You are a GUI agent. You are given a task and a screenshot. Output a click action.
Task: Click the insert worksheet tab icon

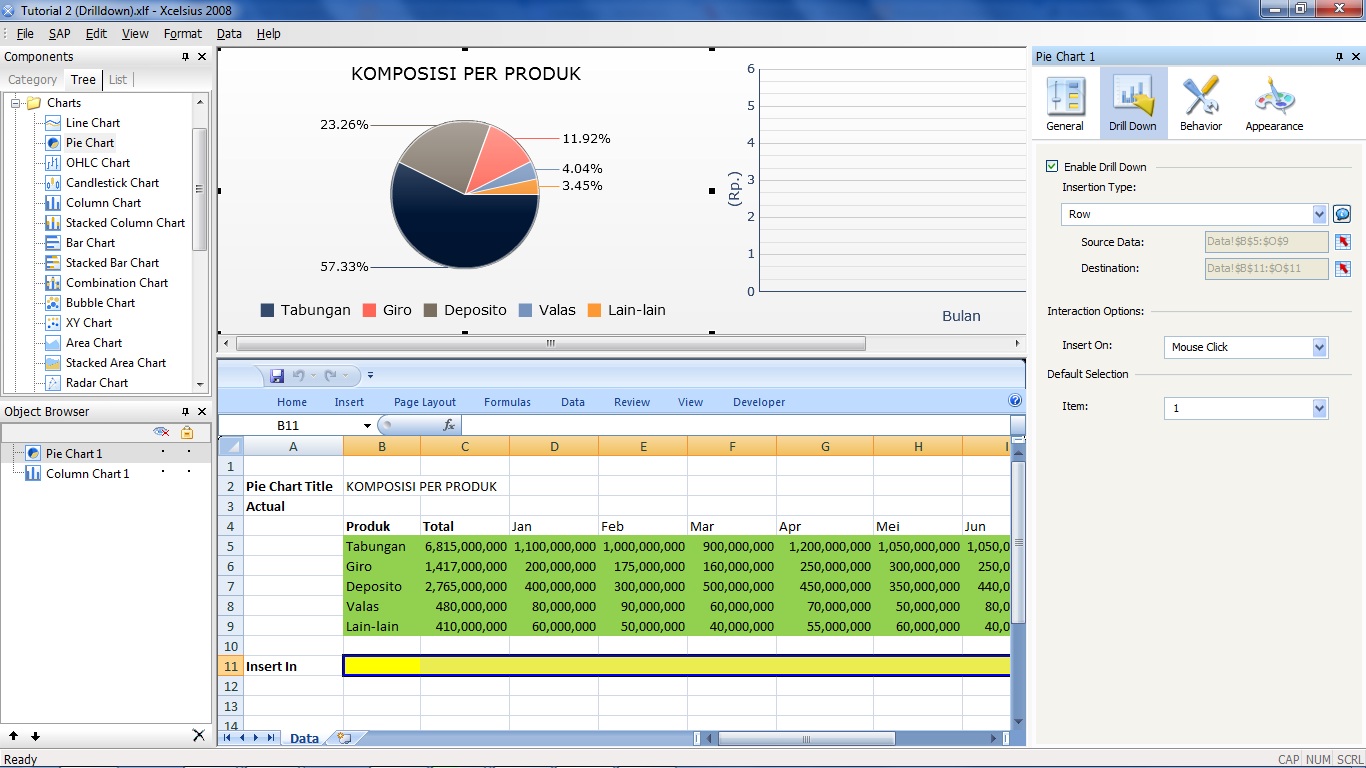(x=345, y=738)
